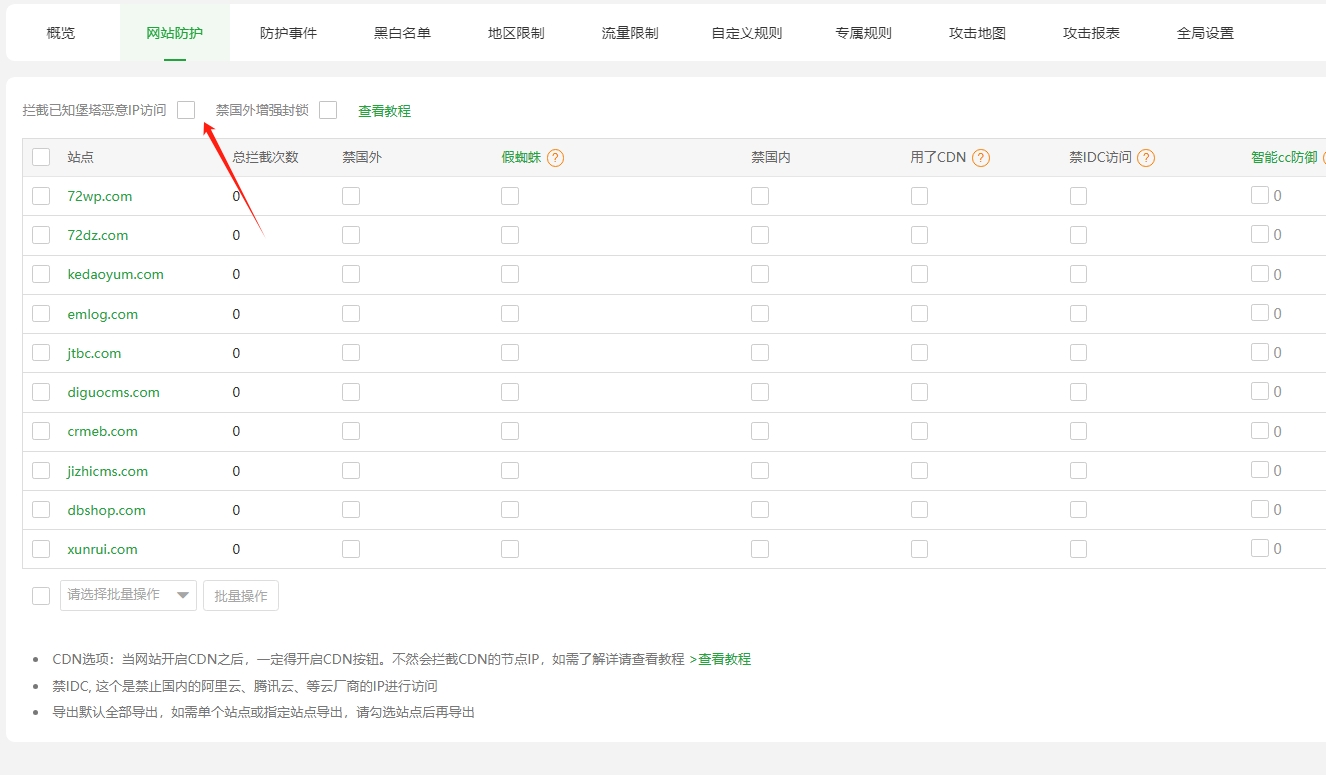Open 攻击报表 tab
The width and height of the screenshot is (1326, 775).
coord(1091,33)
